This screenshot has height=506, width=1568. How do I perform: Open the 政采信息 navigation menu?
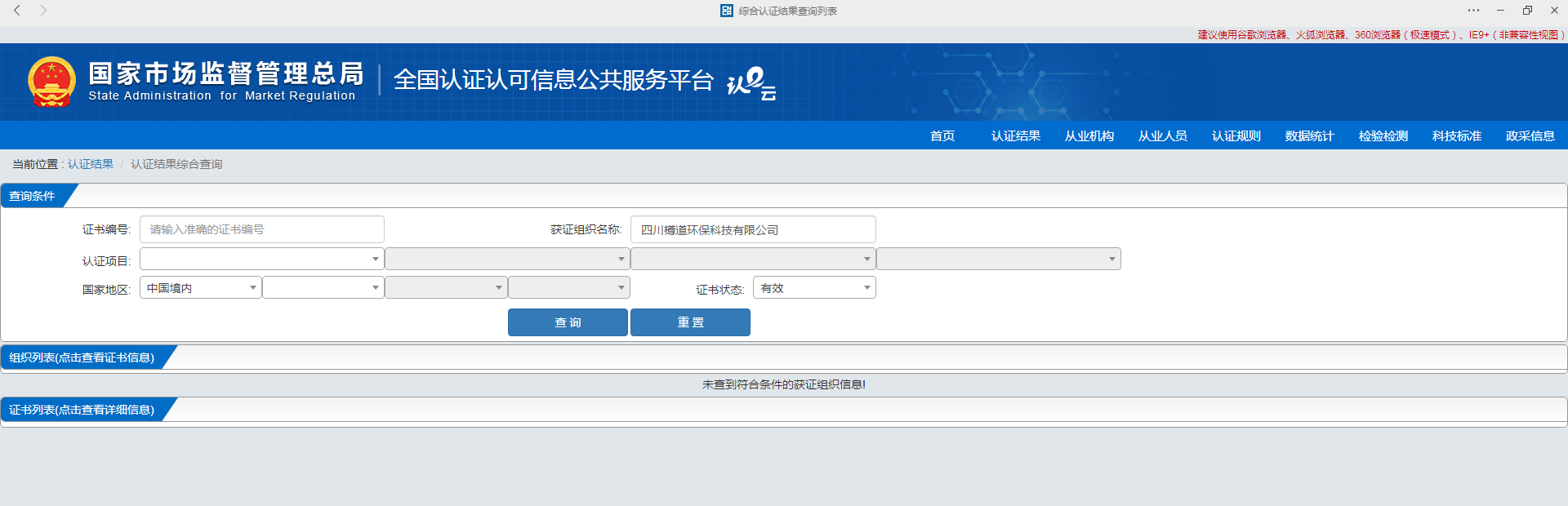point(1530,135)
